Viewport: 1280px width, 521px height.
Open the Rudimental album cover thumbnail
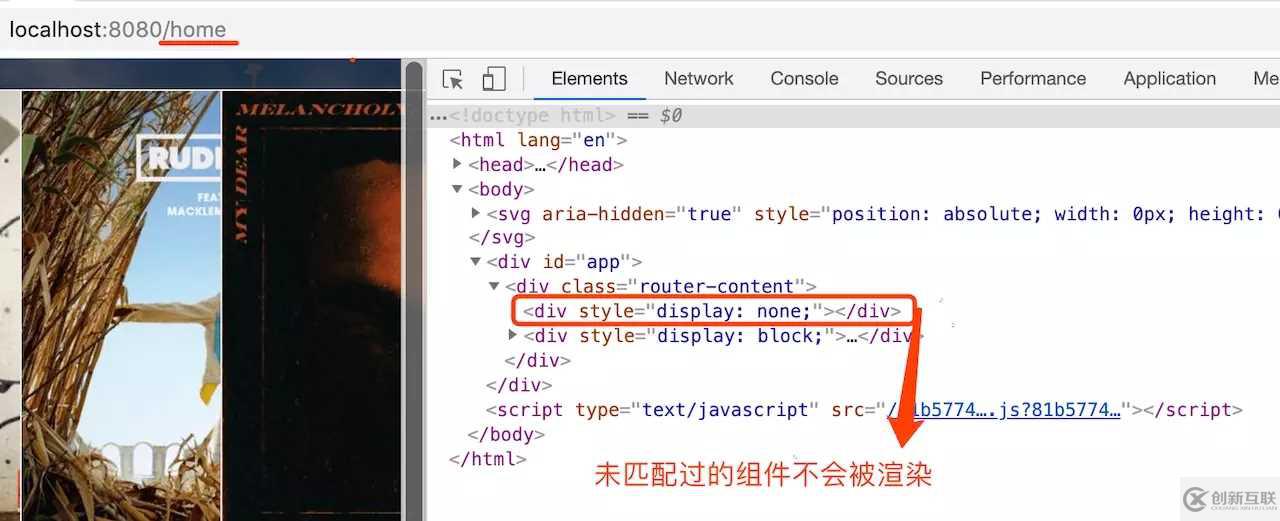121,305
